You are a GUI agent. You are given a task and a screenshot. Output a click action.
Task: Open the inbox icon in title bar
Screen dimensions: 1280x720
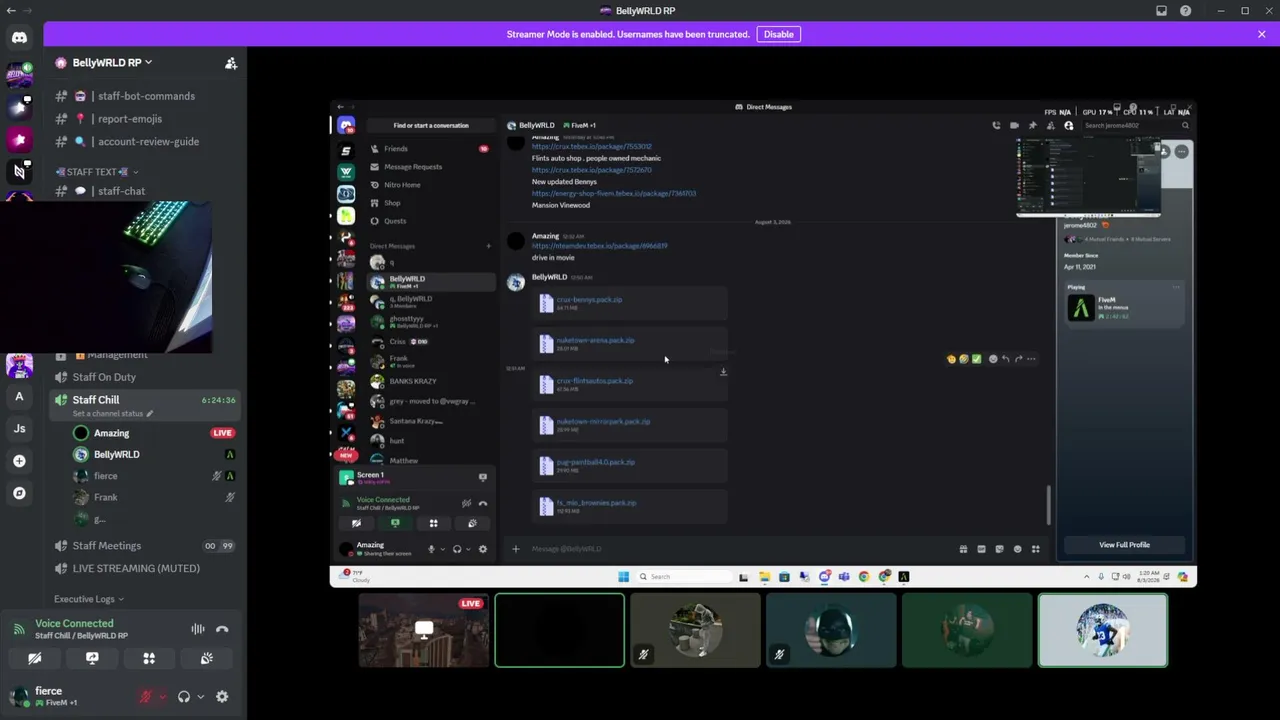point(1161,11)
